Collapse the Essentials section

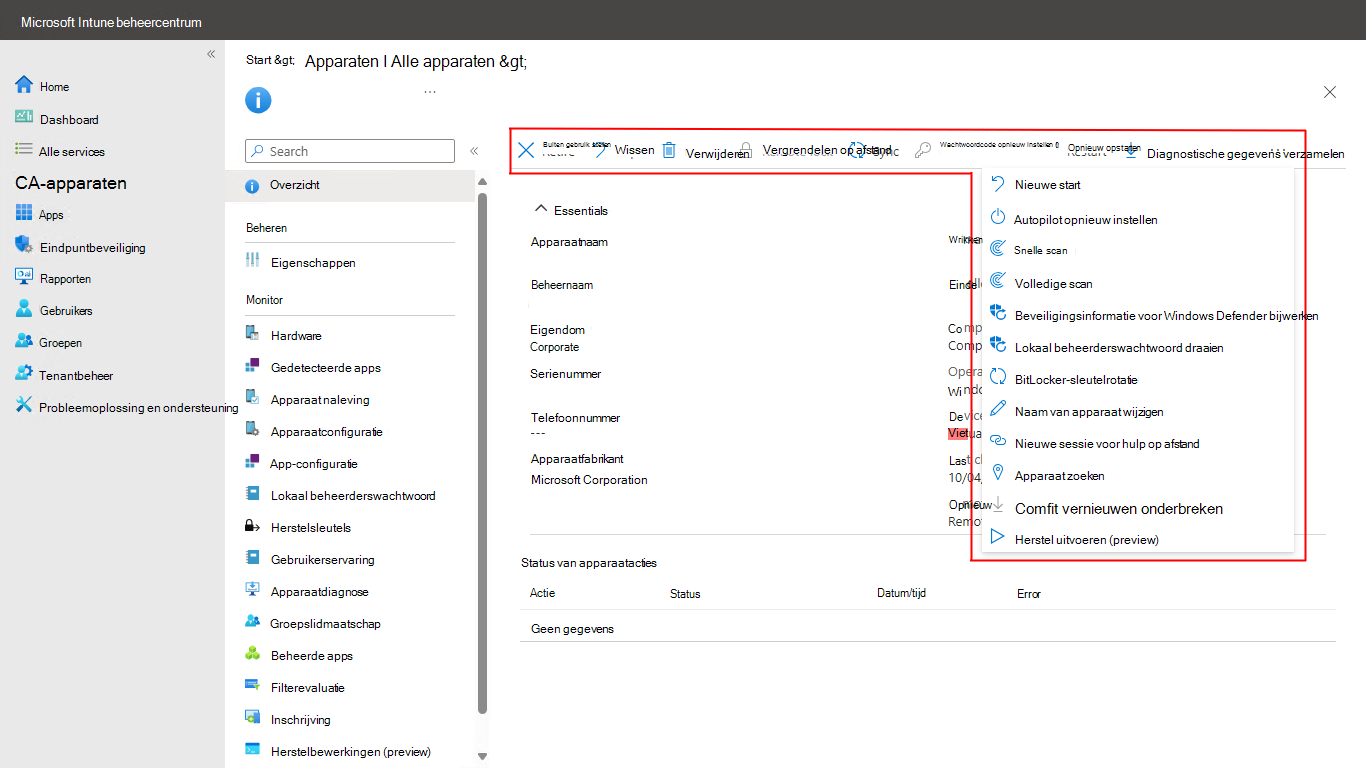[x=541, y=209]
